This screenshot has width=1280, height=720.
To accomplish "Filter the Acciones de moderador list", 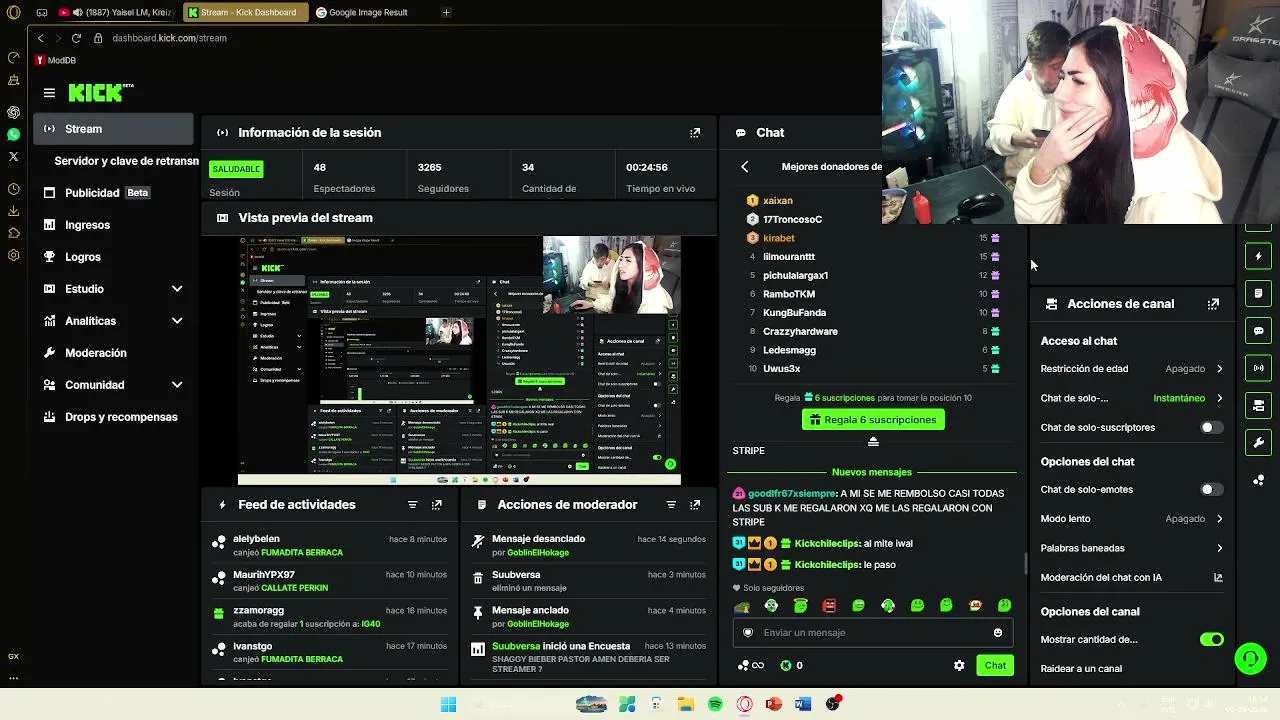I will click(671, 505).
